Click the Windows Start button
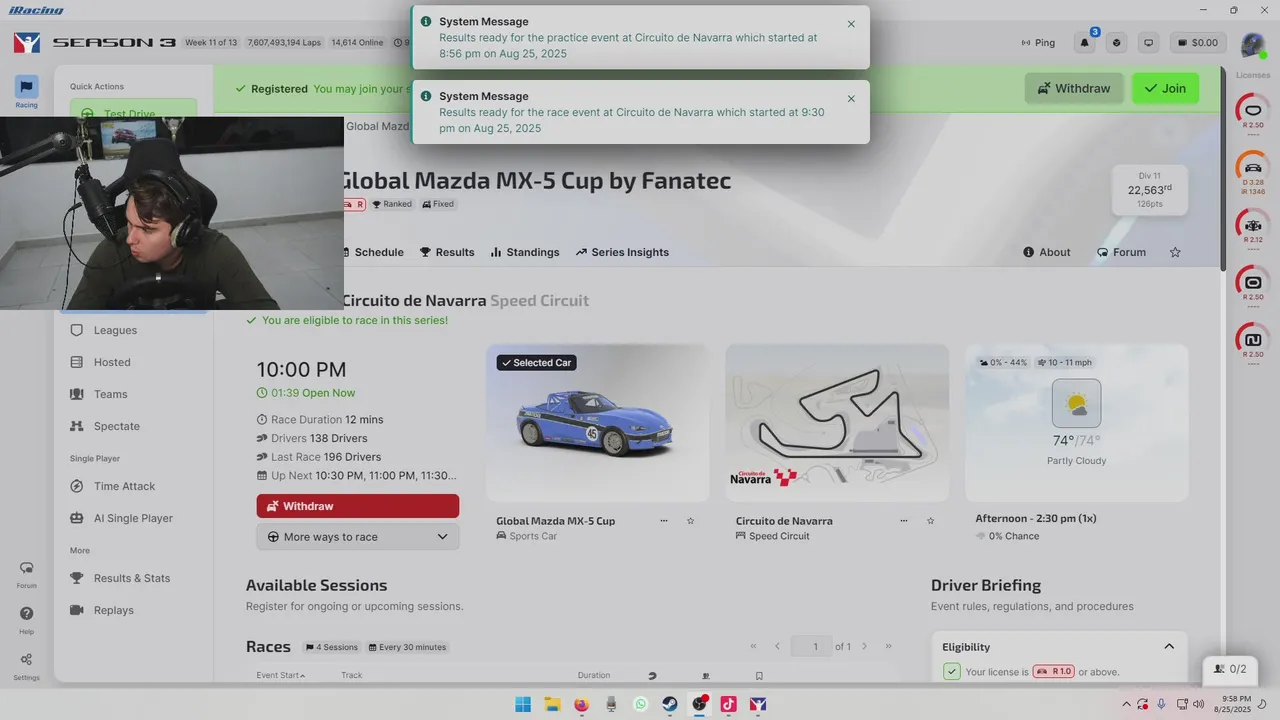 (x=523, y=704)
